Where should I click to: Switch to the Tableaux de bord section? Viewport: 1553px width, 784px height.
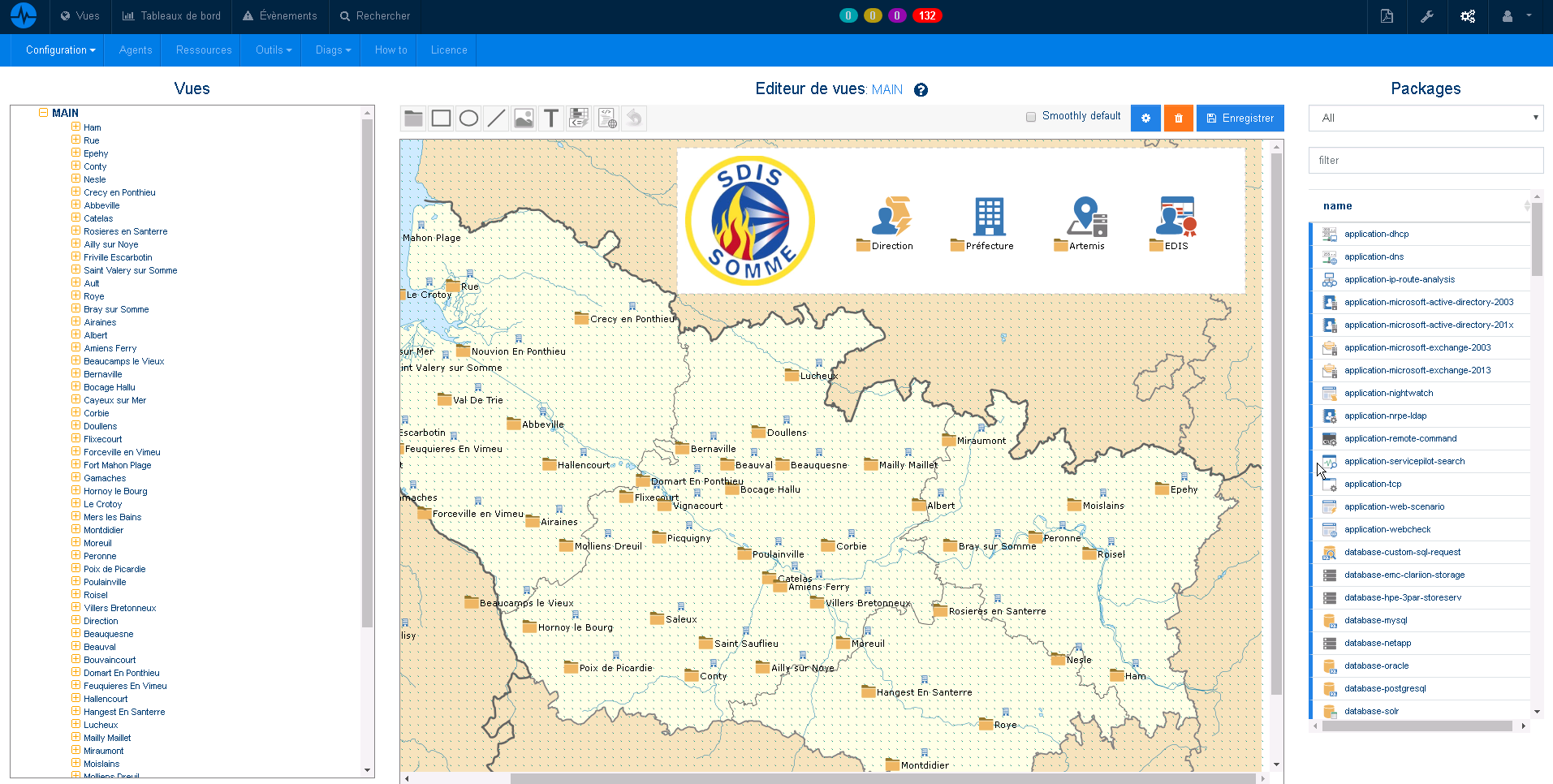tap(171, 15)
